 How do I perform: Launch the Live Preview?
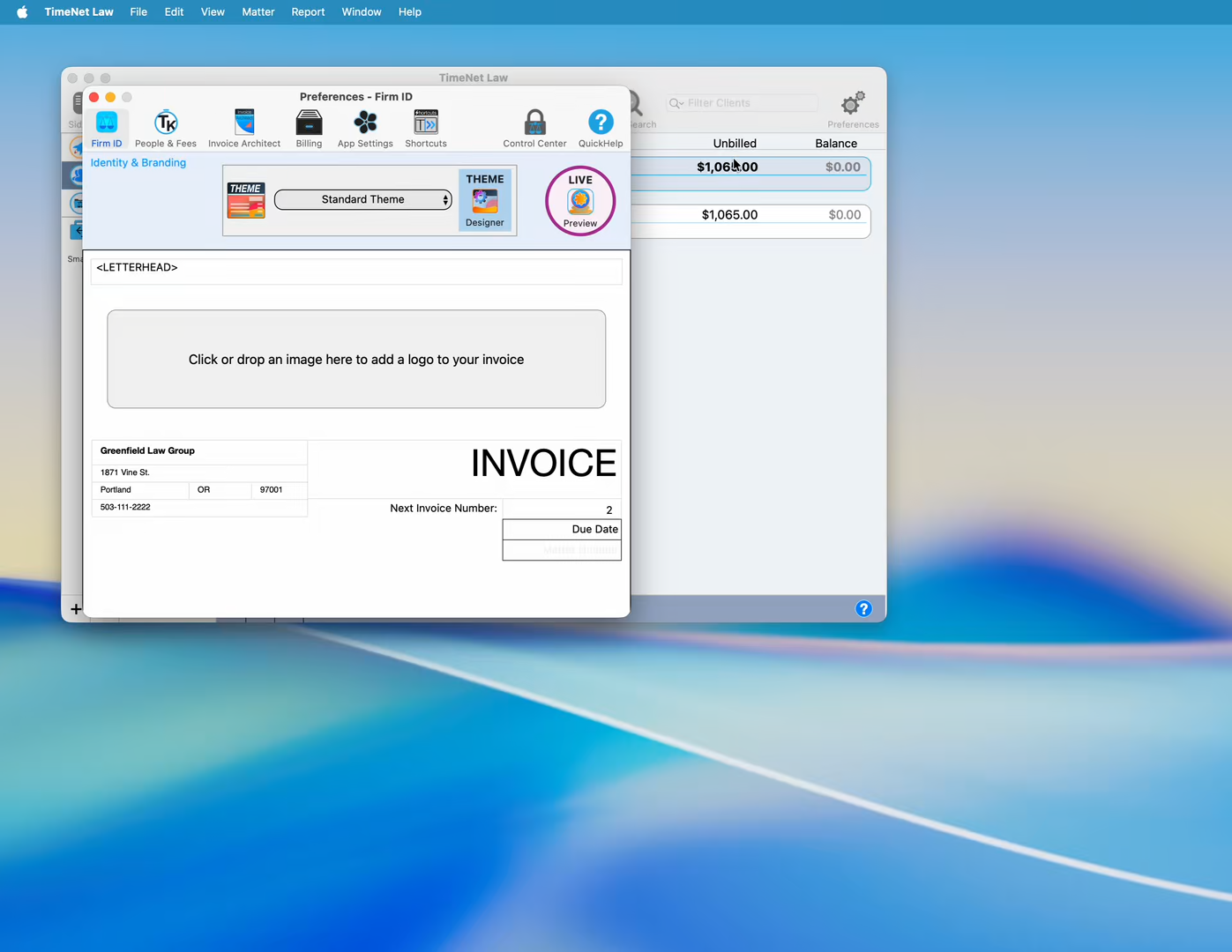(580, 201)
